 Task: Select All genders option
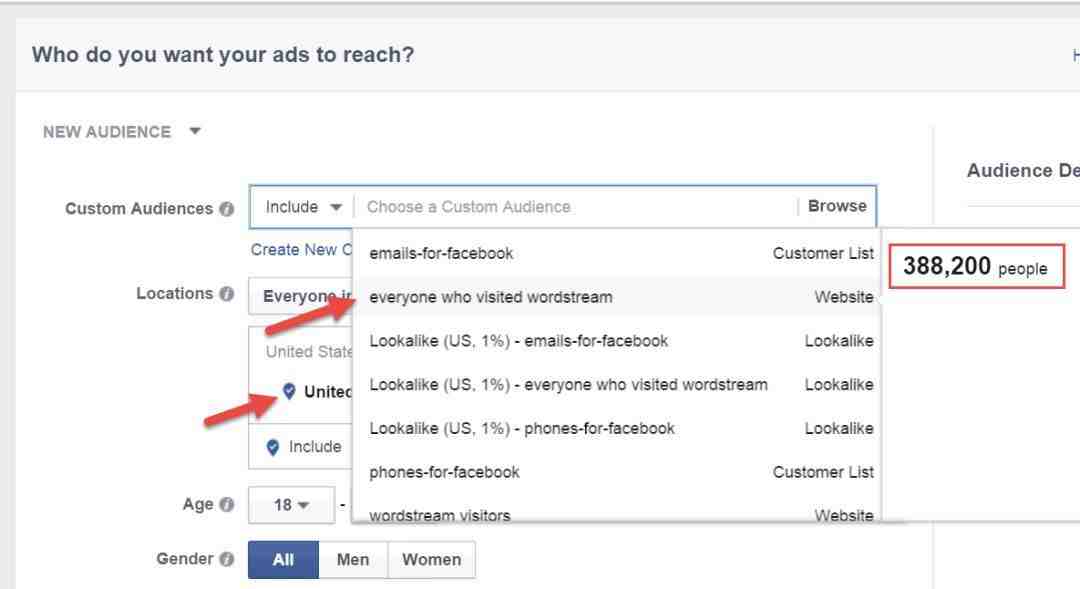tap(283, 560)
